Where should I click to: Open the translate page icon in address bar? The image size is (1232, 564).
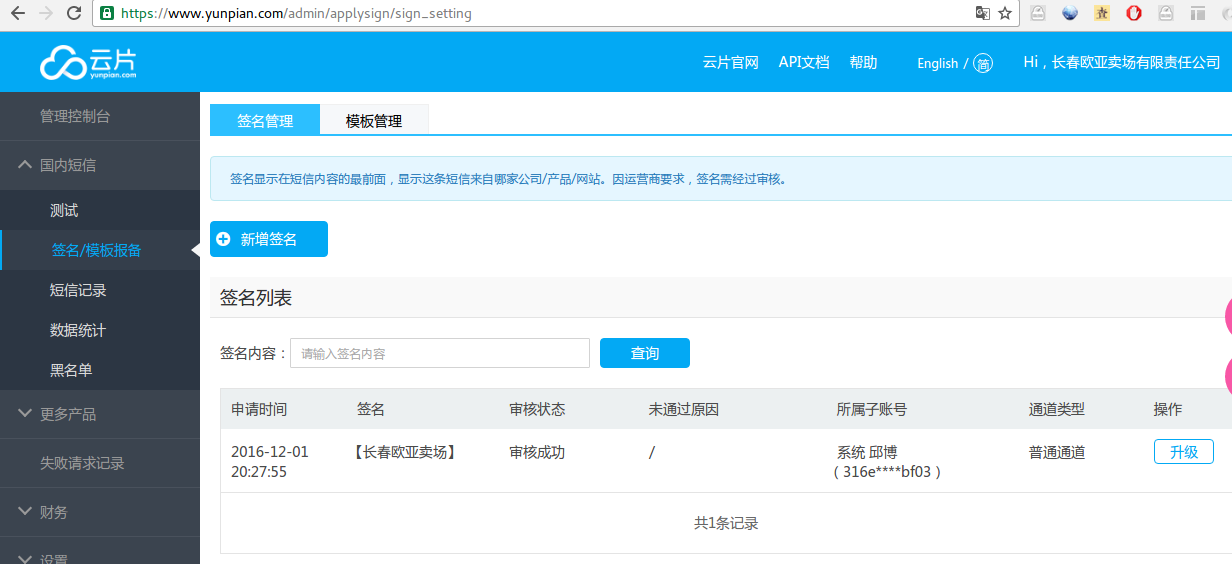[983, 14]
